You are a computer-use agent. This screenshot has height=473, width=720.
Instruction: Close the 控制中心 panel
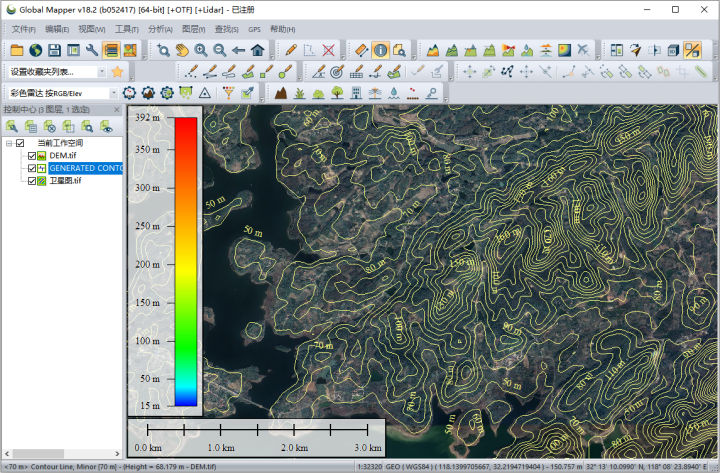[x=116, y=108]
